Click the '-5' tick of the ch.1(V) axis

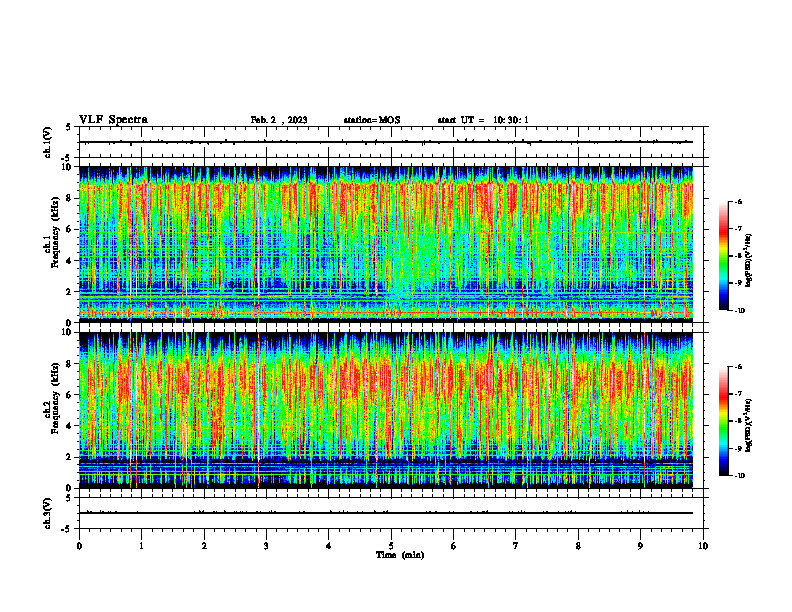click(67, 158)
